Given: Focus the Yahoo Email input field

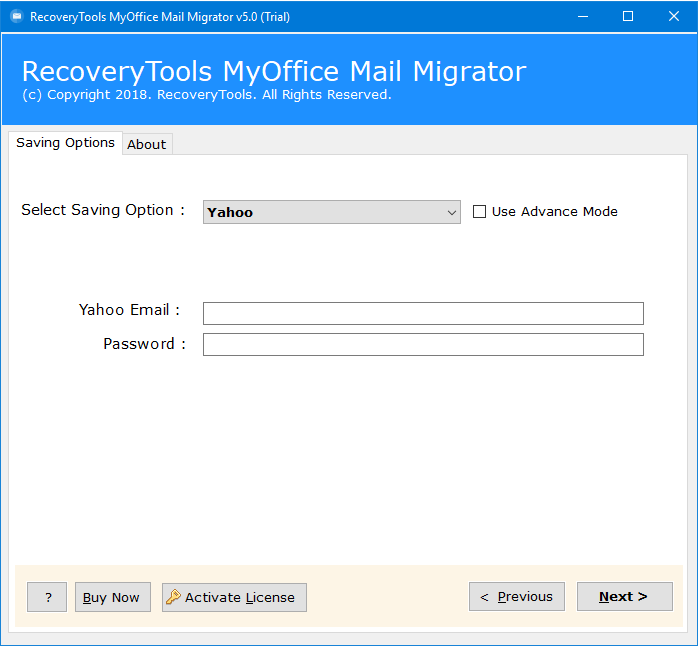Looking at the screenshot, I should pyautogui.click(x=423, y=313).
